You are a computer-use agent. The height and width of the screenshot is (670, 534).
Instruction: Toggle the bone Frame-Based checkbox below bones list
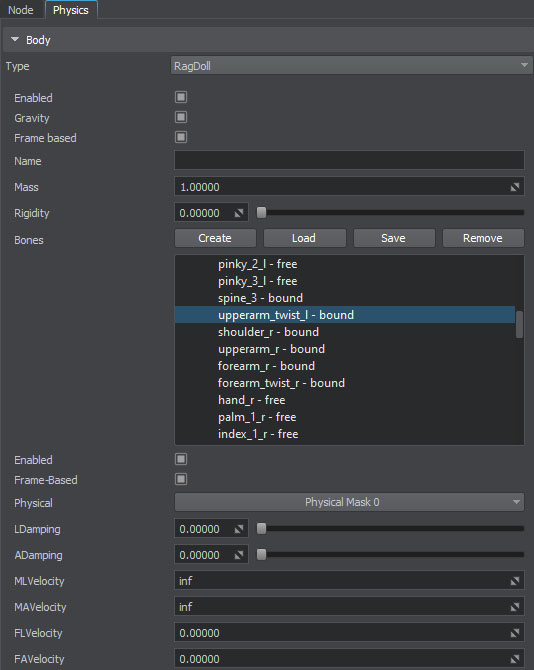181,479
